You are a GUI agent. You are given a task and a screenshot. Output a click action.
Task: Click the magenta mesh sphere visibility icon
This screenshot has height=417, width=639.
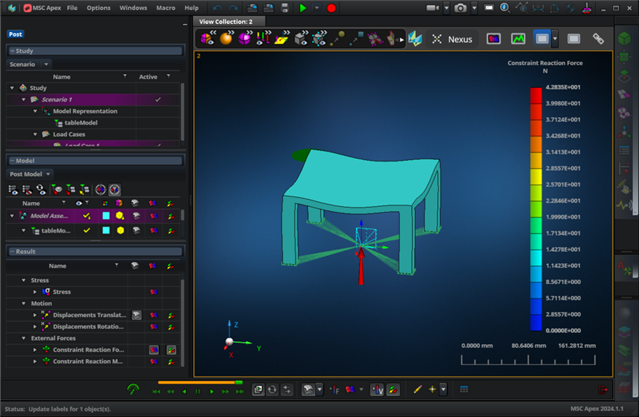pos(245,38)
